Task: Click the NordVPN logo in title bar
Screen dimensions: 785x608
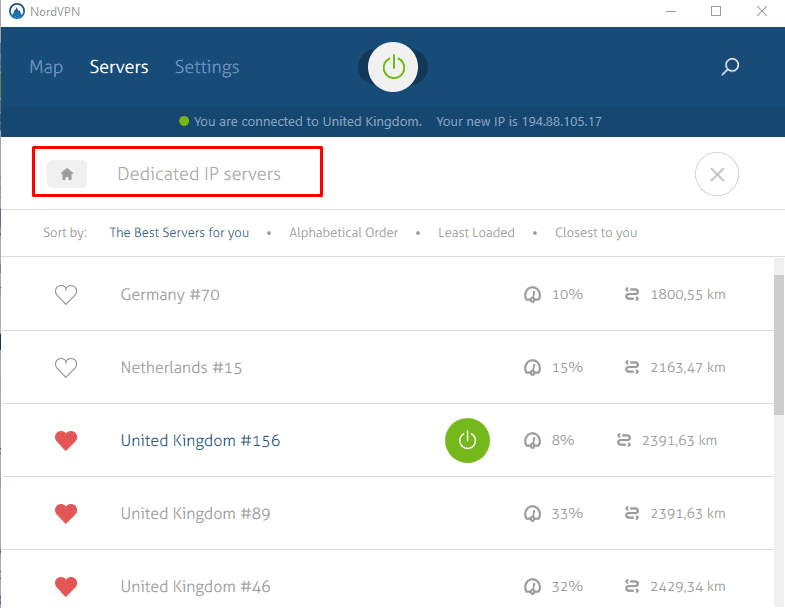Action: pyautogui.click(x=17, y=12)
